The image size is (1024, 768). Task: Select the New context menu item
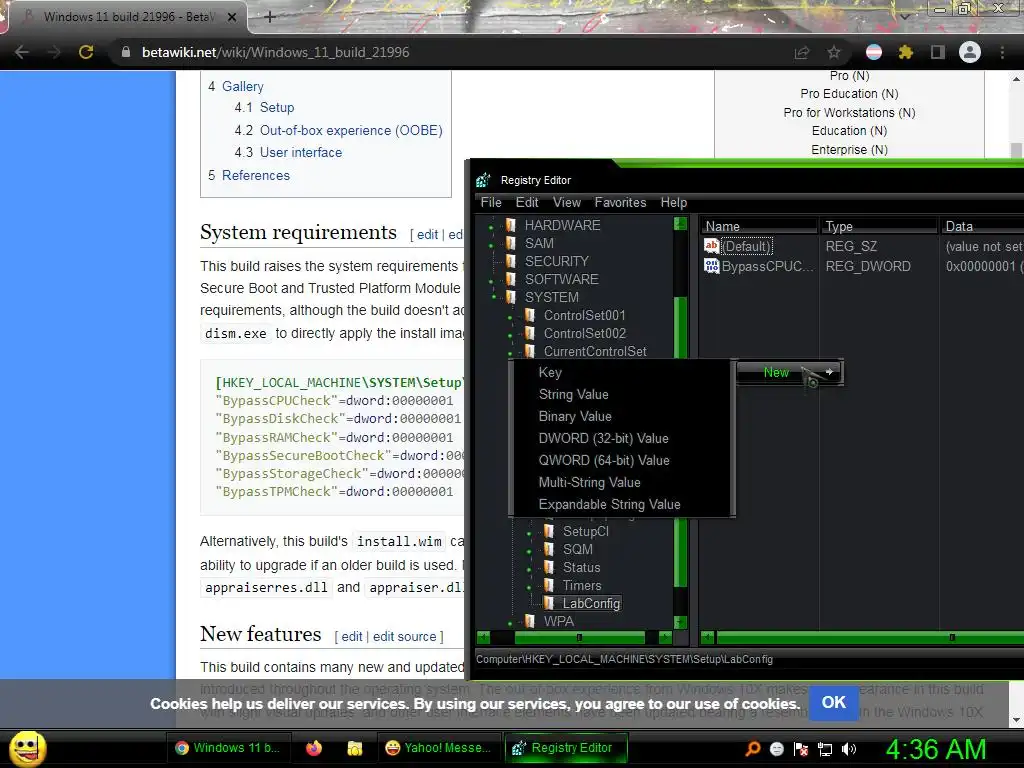pos(790,372)
